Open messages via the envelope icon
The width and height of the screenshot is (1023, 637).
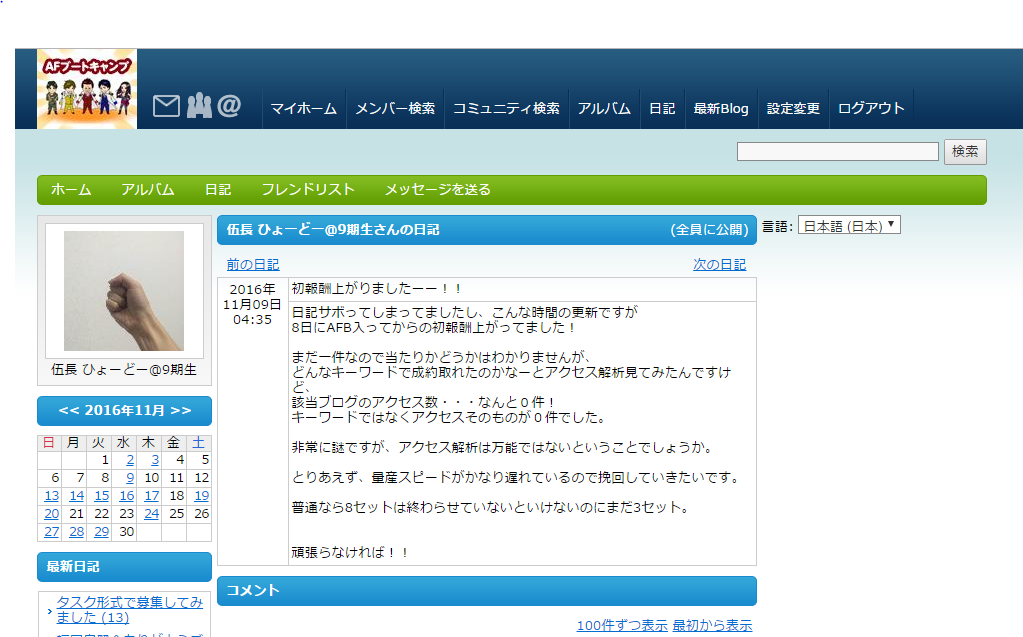point(166,106)
